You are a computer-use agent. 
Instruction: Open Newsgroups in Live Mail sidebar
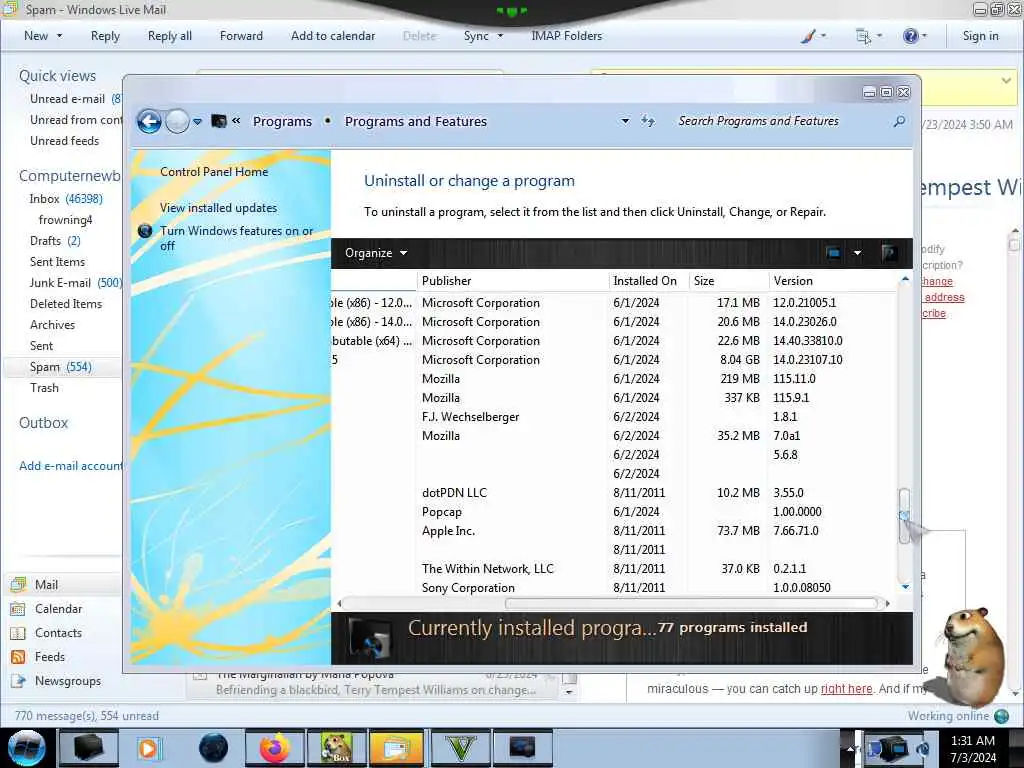click(x=68, y=681)
